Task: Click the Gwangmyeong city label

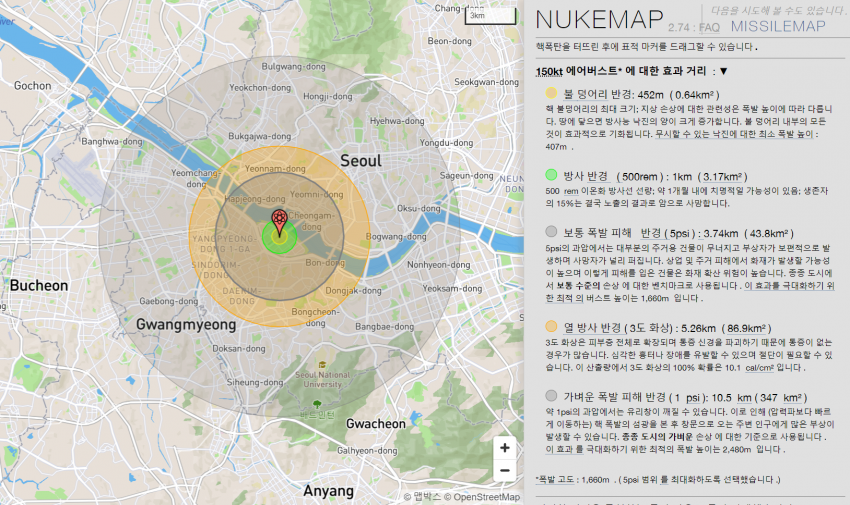Action: pyautogui.click(x=186, y=325)
